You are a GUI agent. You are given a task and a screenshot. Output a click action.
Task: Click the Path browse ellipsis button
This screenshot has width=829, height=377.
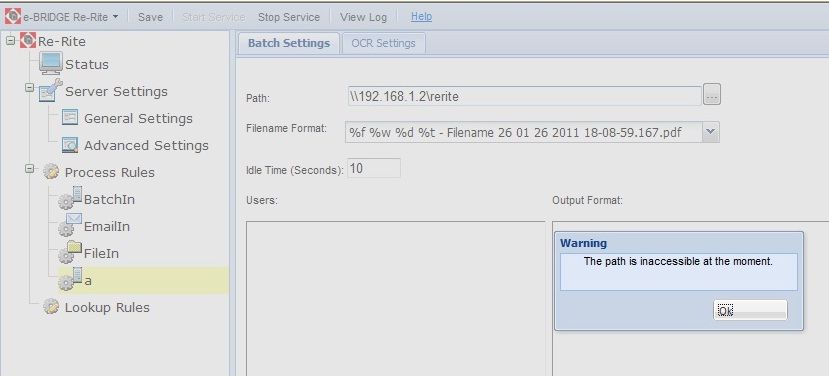(712, 95)
